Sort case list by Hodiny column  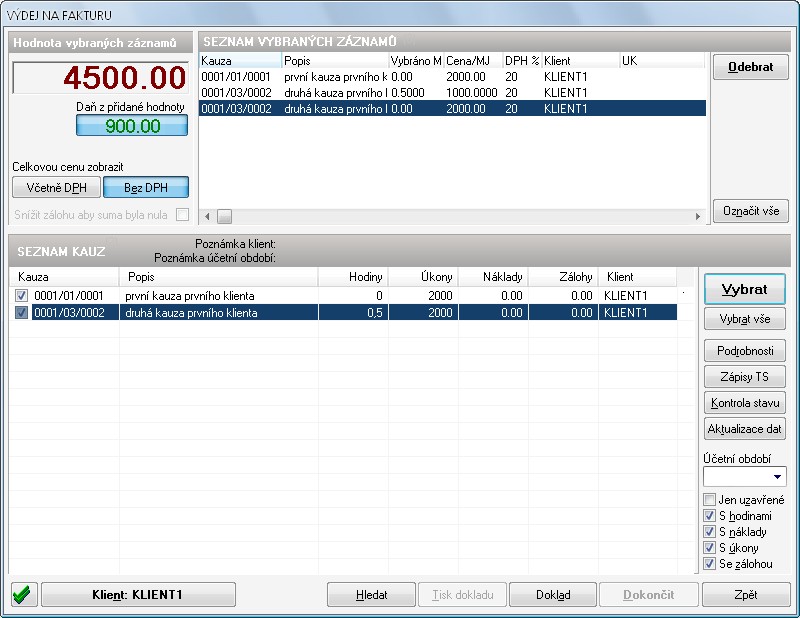(x=353, y=277)
